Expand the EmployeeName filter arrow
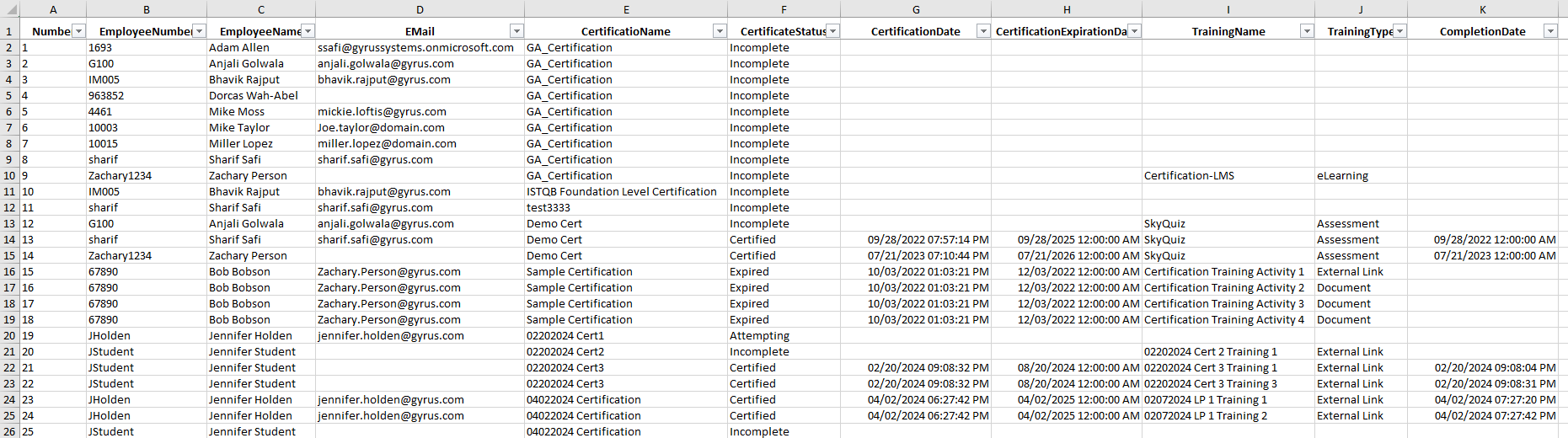 tap(308, 31)
